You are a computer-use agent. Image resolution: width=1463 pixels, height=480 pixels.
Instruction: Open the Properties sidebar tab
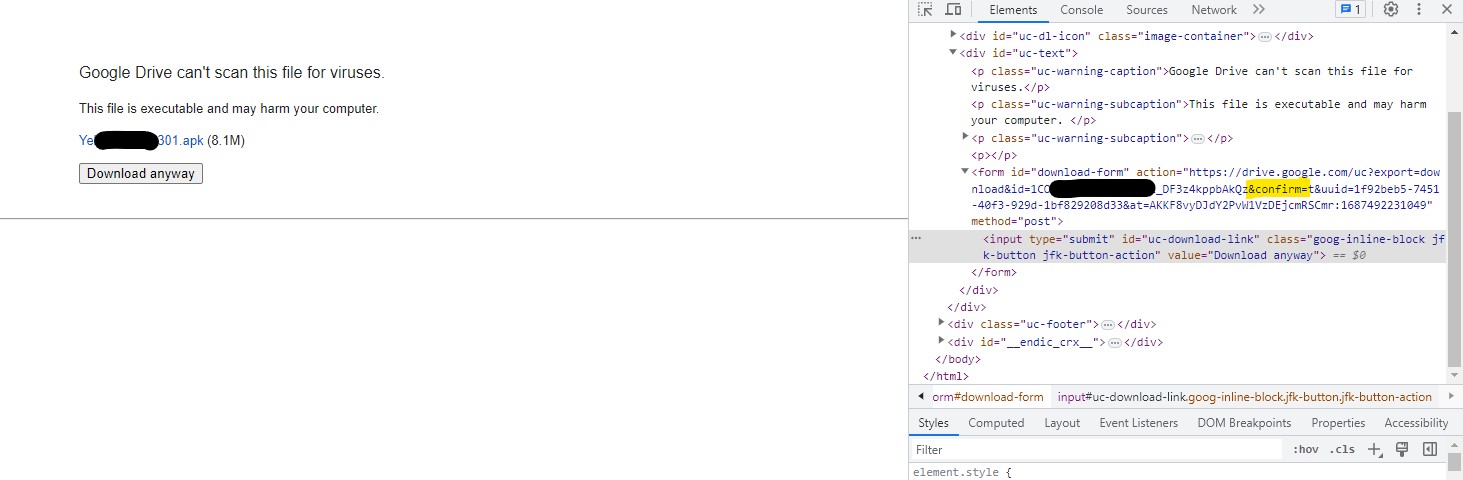point(1338,423)
